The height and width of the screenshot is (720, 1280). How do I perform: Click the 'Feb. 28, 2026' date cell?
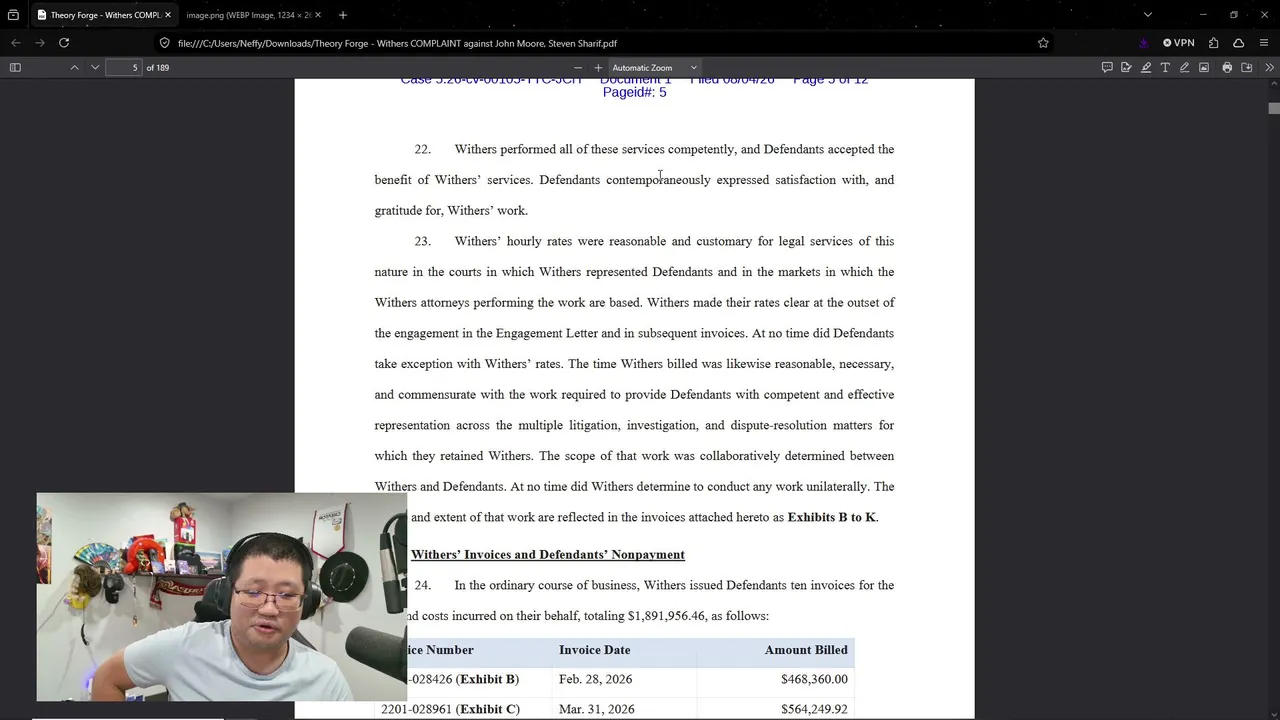coord(595,679)
